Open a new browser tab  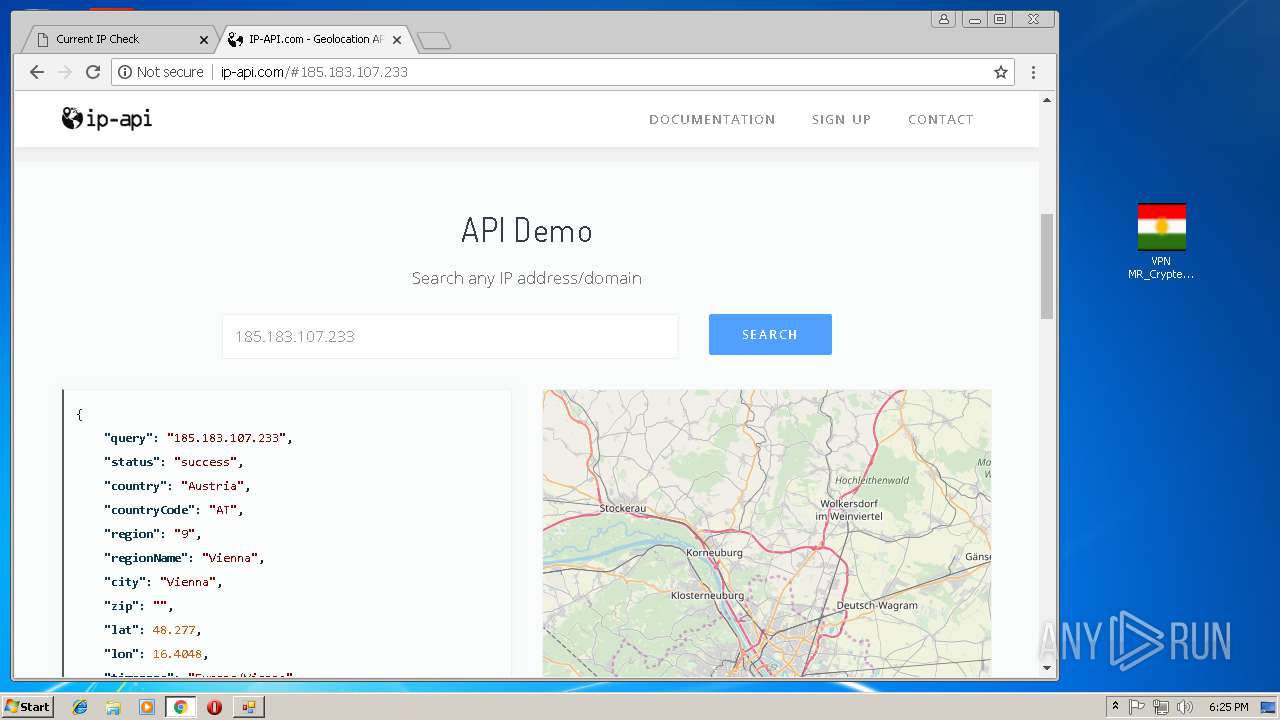(x=433, y=40)
